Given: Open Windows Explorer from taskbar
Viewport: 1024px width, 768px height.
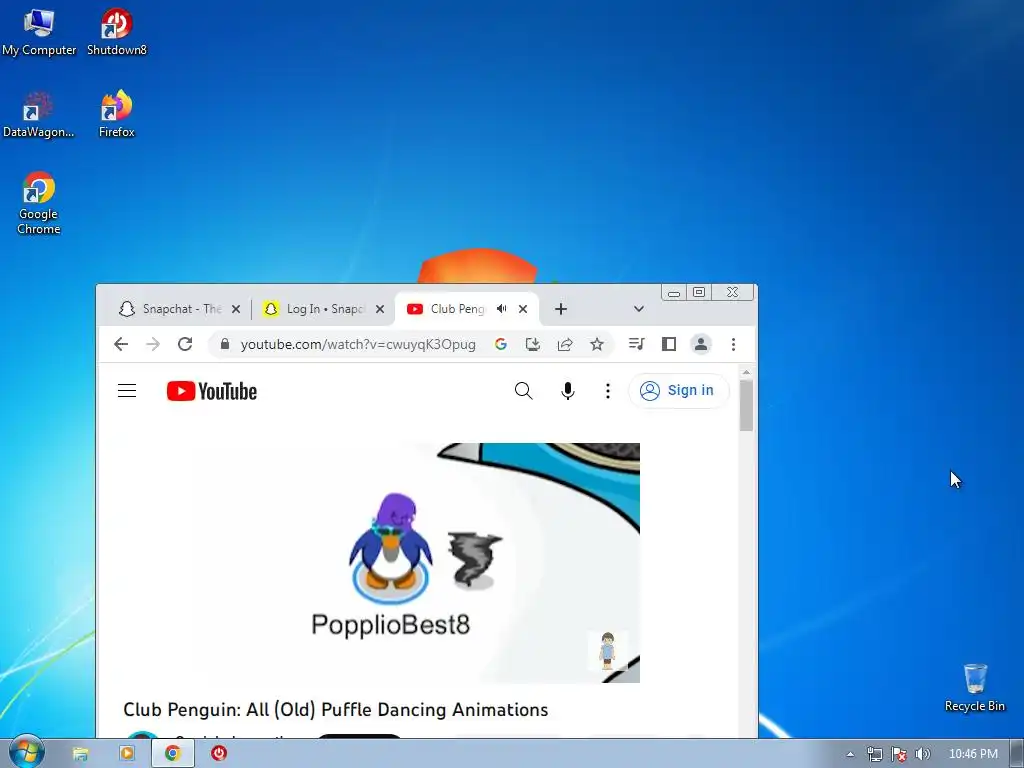Looking at the screenshot, I should 80,754.
